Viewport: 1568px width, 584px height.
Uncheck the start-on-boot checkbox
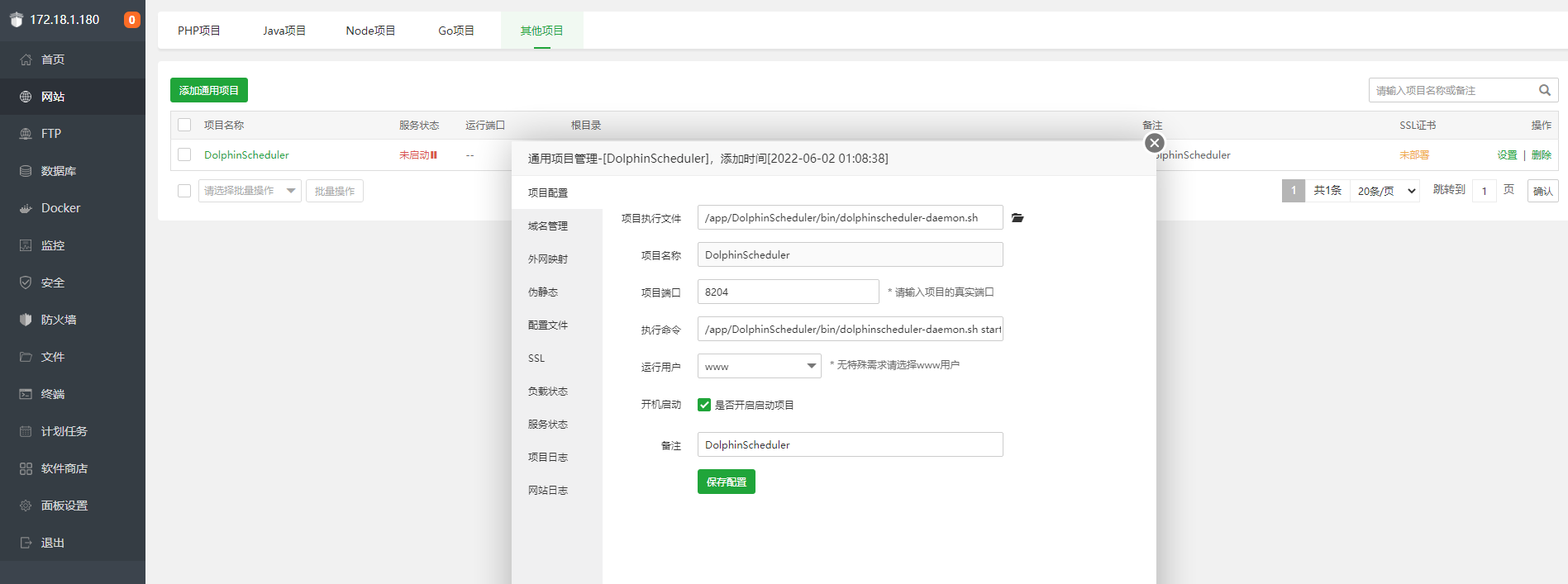704,405
